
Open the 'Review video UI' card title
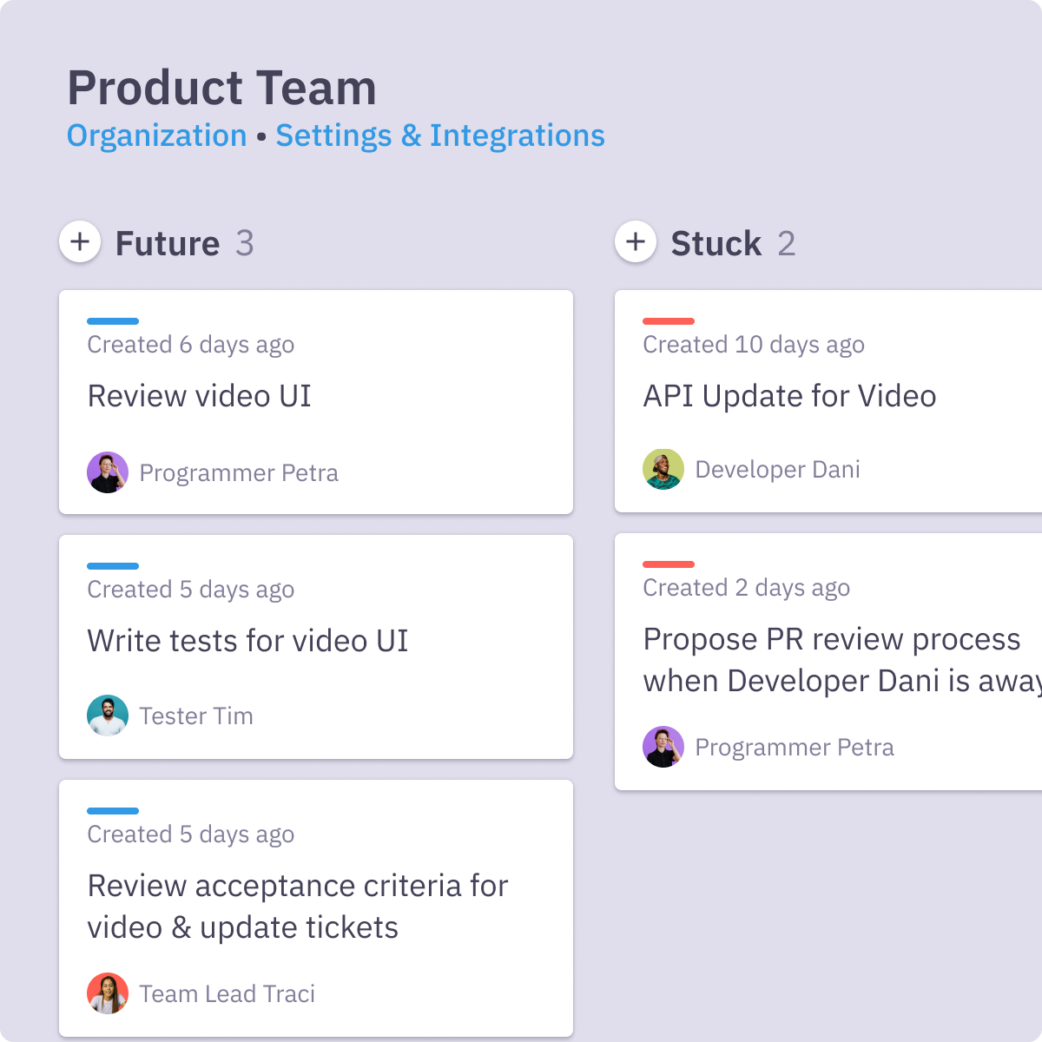pyautogui.click(x=199, y=396)
